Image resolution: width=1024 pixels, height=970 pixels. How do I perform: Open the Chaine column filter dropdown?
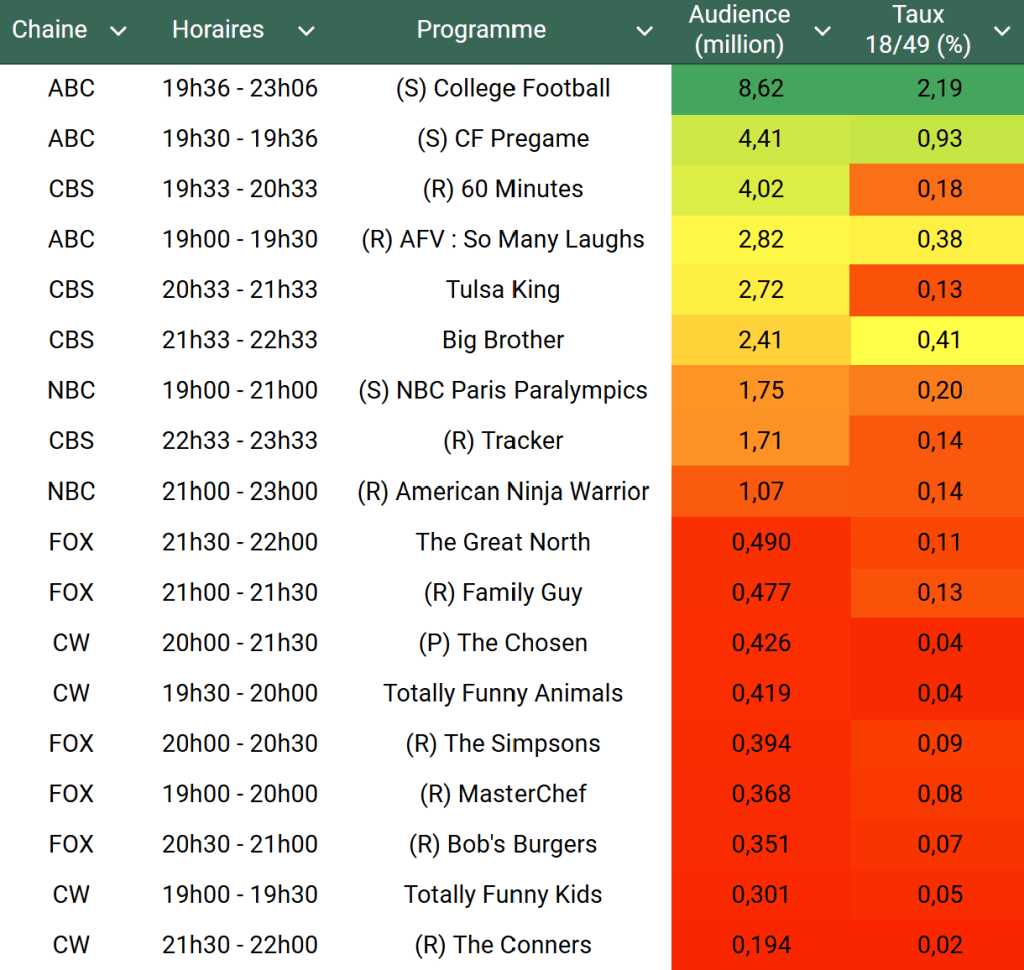[x=118, y=31]
